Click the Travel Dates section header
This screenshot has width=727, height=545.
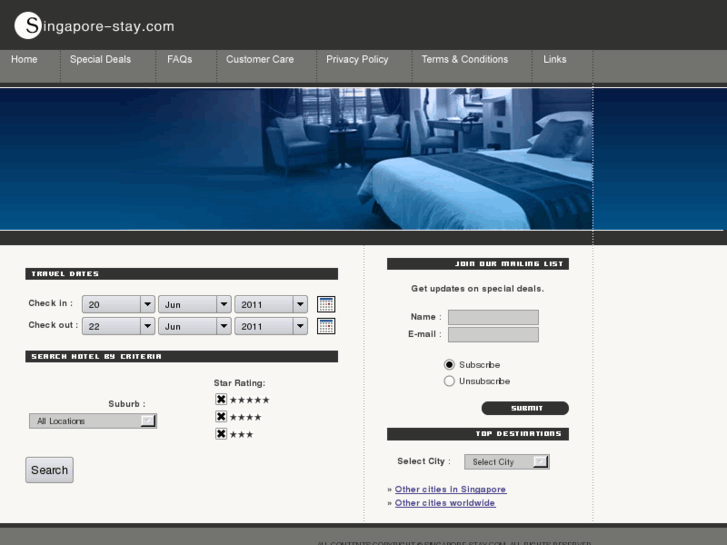coord(181,274)
